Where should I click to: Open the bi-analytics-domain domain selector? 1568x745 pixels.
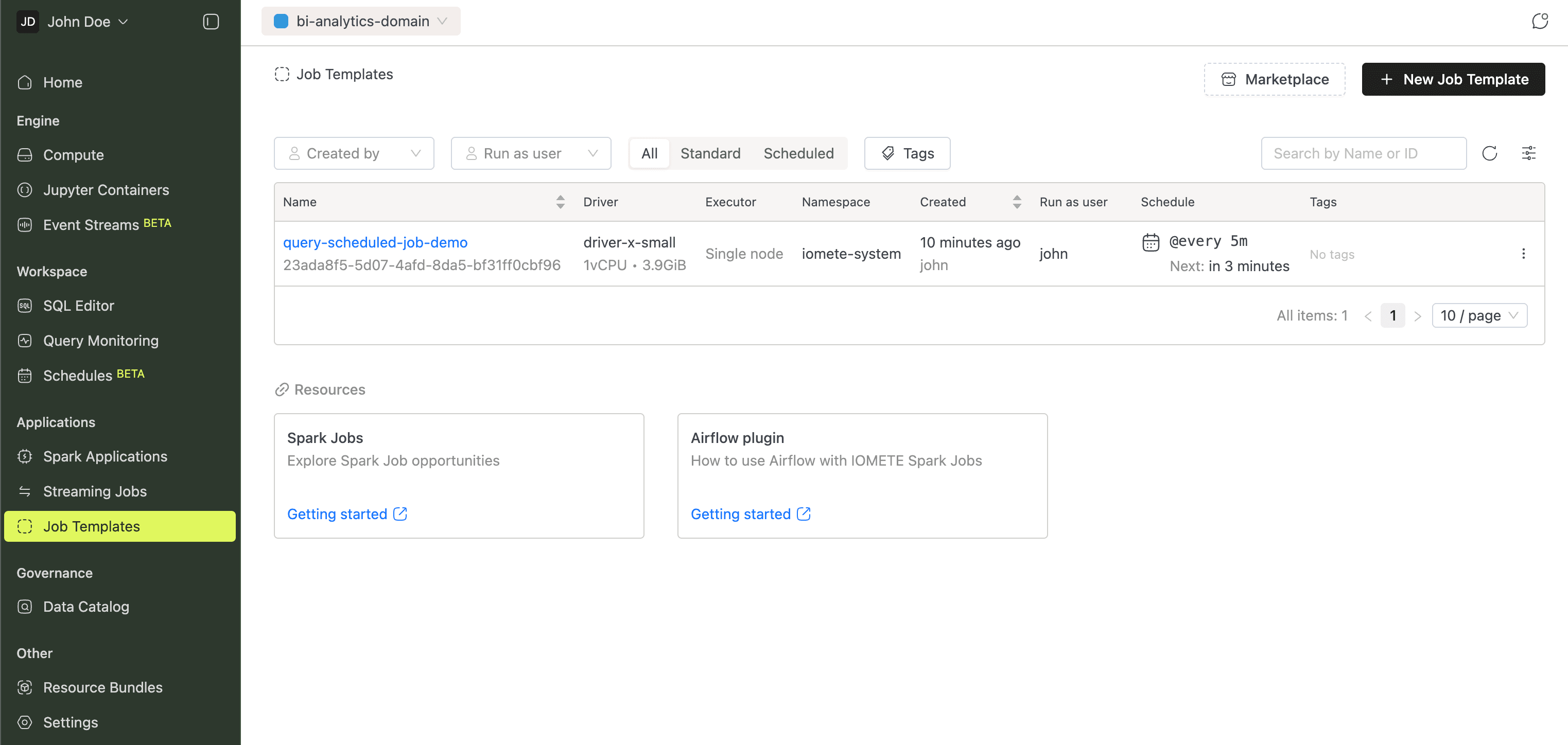(x=361, y=21)
